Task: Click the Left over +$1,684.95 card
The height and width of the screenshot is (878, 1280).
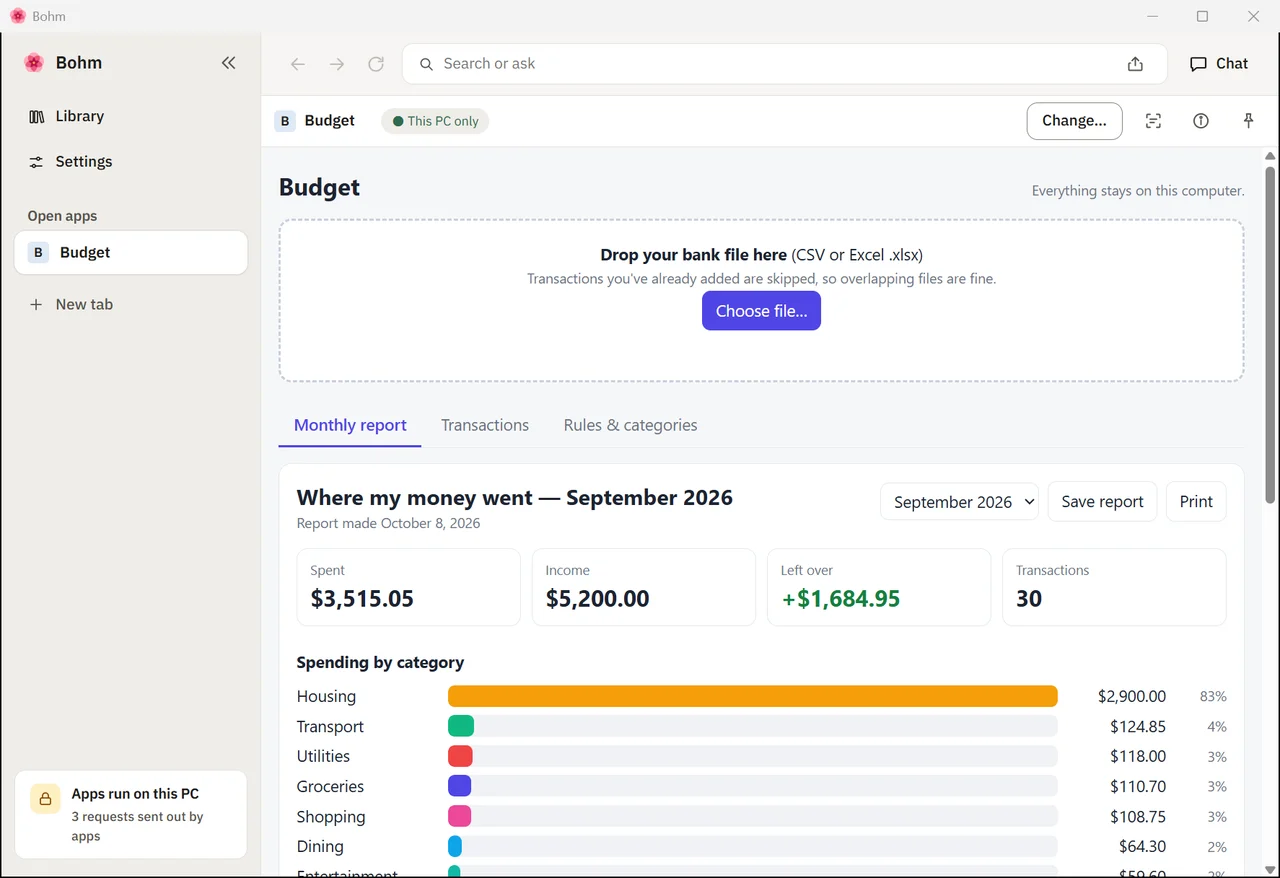Action: tap(879, 587)
